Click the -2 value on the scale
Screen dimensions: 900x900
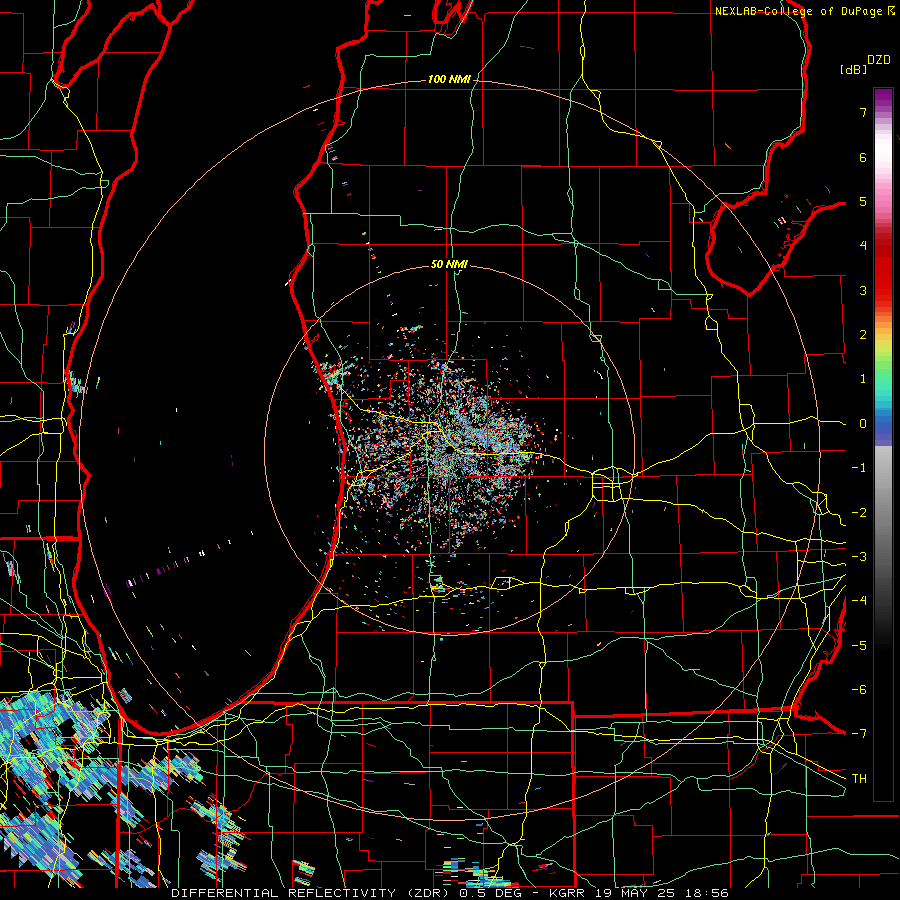[x=859, y=512]
